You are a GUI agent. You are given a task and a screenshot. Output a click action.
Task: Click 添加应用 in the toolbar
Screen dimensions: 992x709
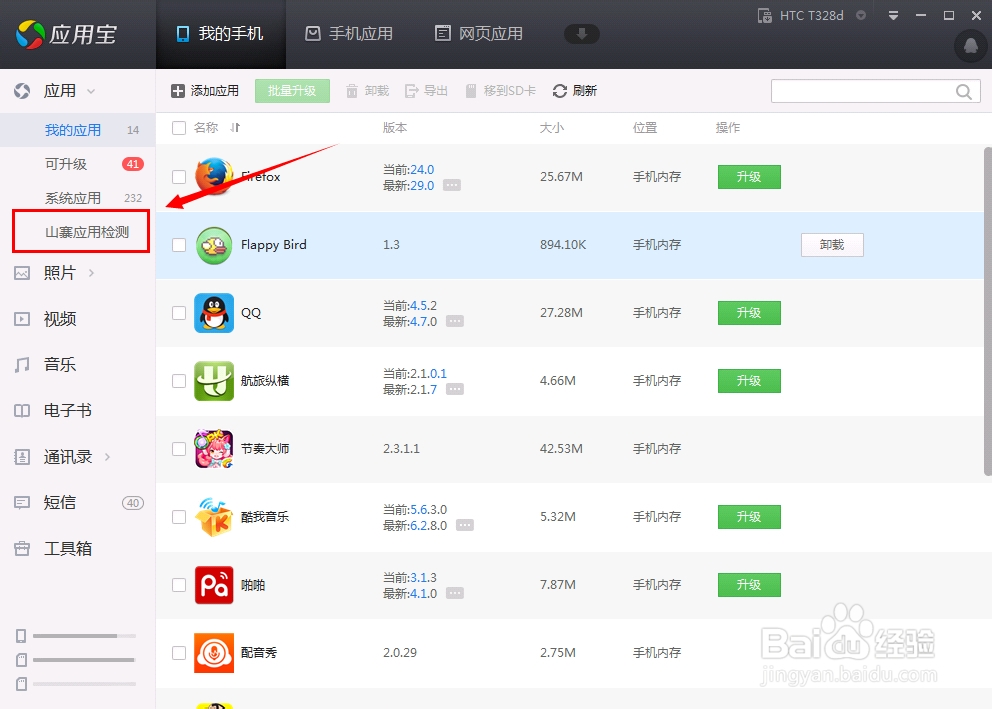[205, 91]
